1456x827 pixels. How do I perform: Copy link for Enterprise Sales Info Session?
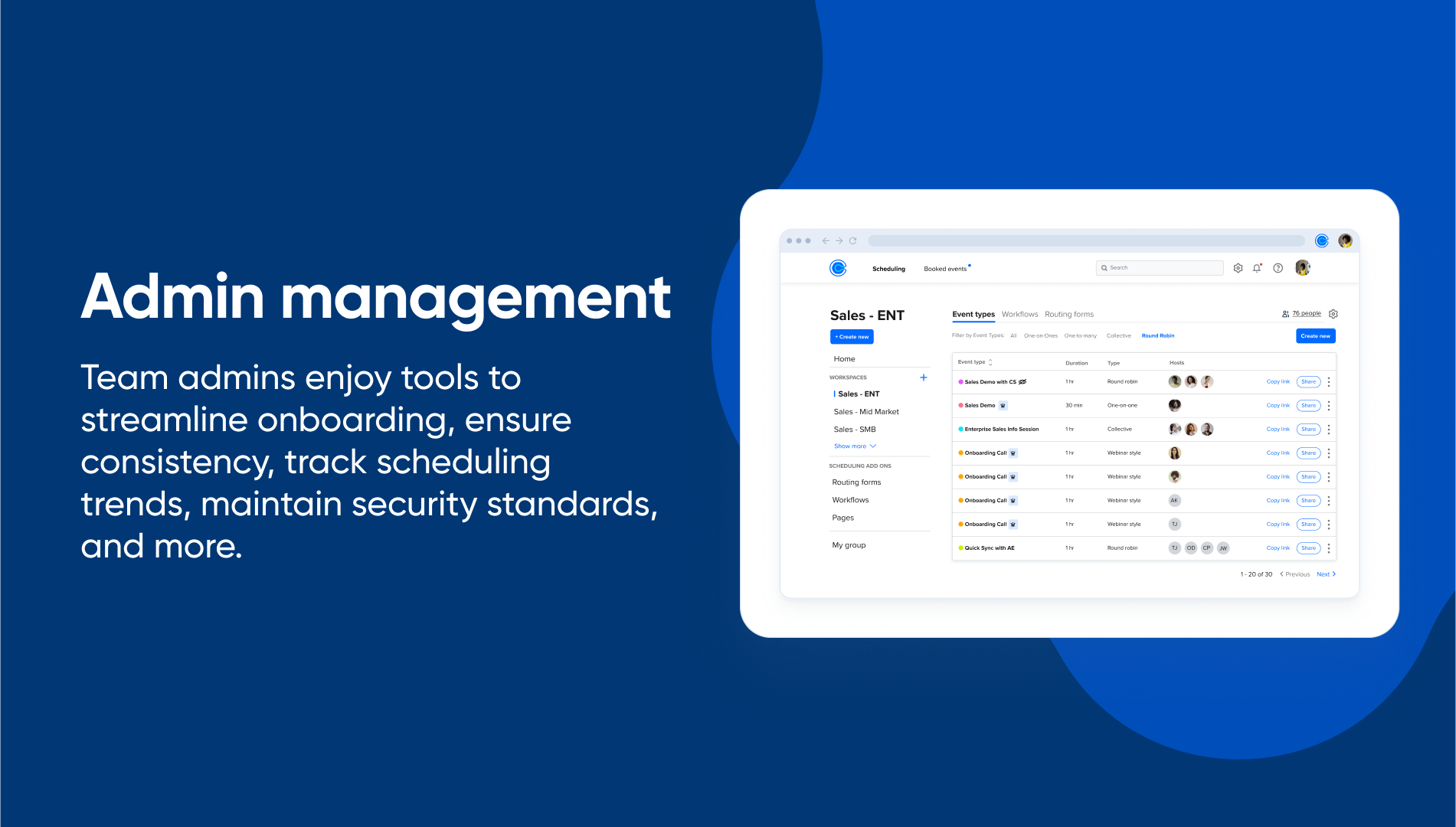point(1278,429)
